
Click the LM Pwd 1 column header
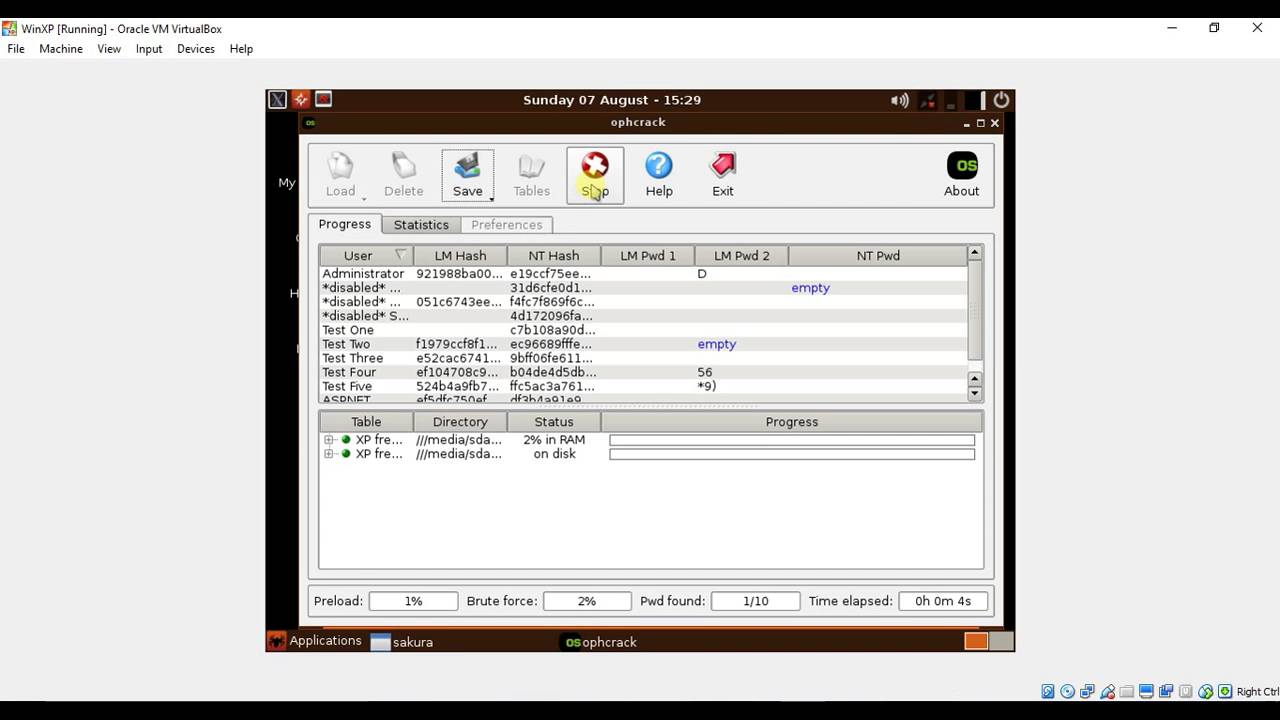coord(648,256)
